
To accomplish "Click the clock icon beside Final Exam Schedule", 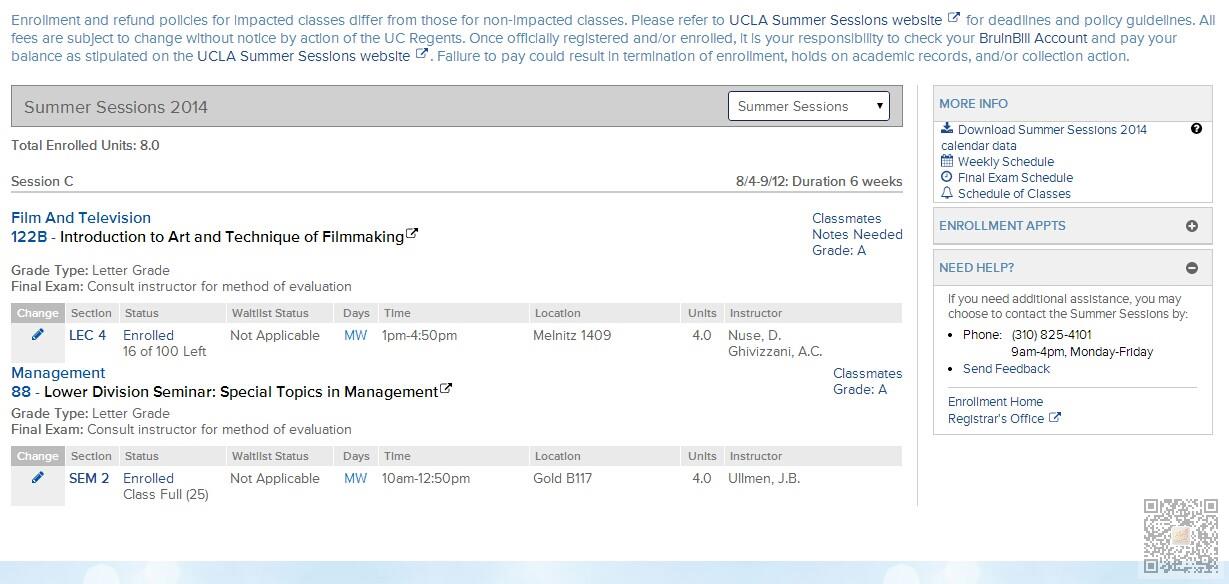I will pos(947,177).
